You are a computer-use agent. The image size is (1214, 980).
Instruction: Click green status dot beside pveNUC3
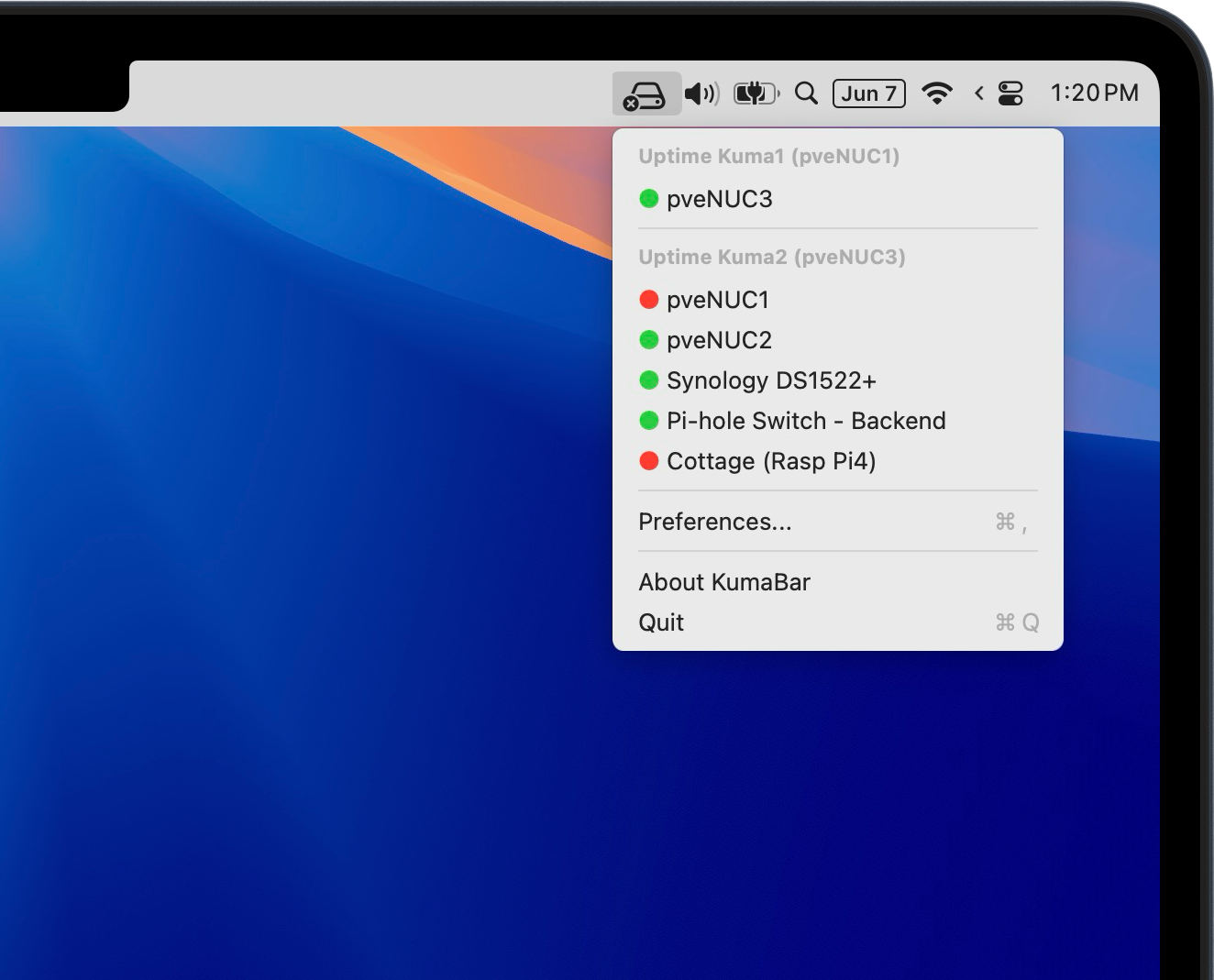[649, 198]
